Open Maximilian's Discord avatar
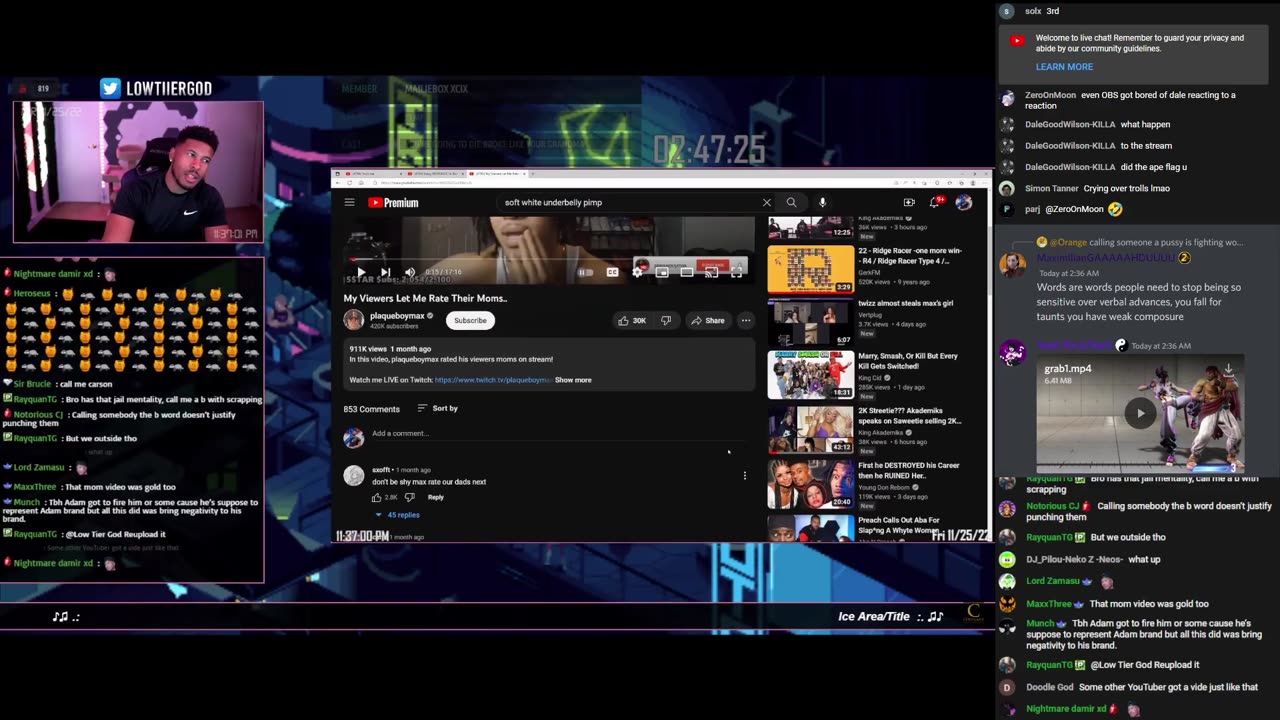The image size is (1280, 720). (x=1013, y=265)
